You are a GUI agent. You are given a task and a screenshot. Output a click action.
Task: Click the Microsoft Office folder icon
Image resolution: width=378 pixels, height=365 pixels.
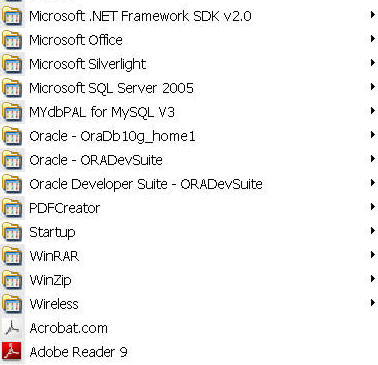tap(12, 40)
